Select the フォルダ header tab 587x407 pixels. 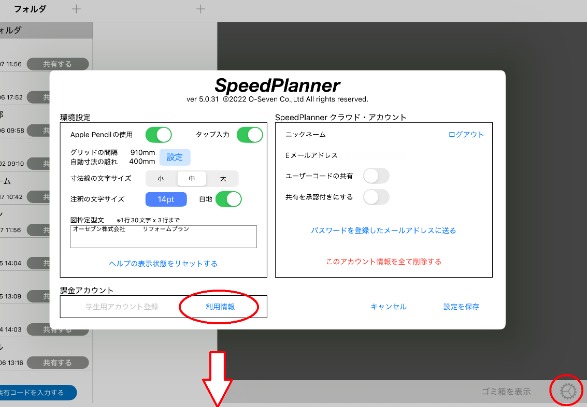30,9
